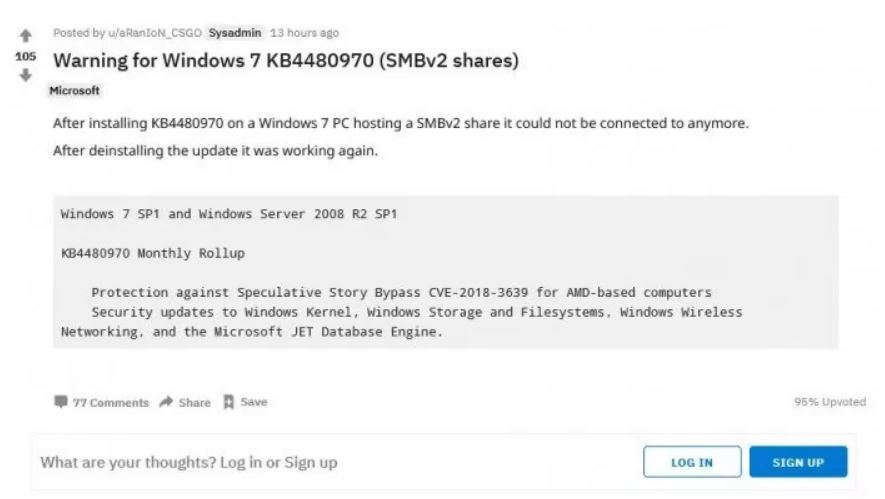Click the bookmark save icon

(x=227, y=402)
